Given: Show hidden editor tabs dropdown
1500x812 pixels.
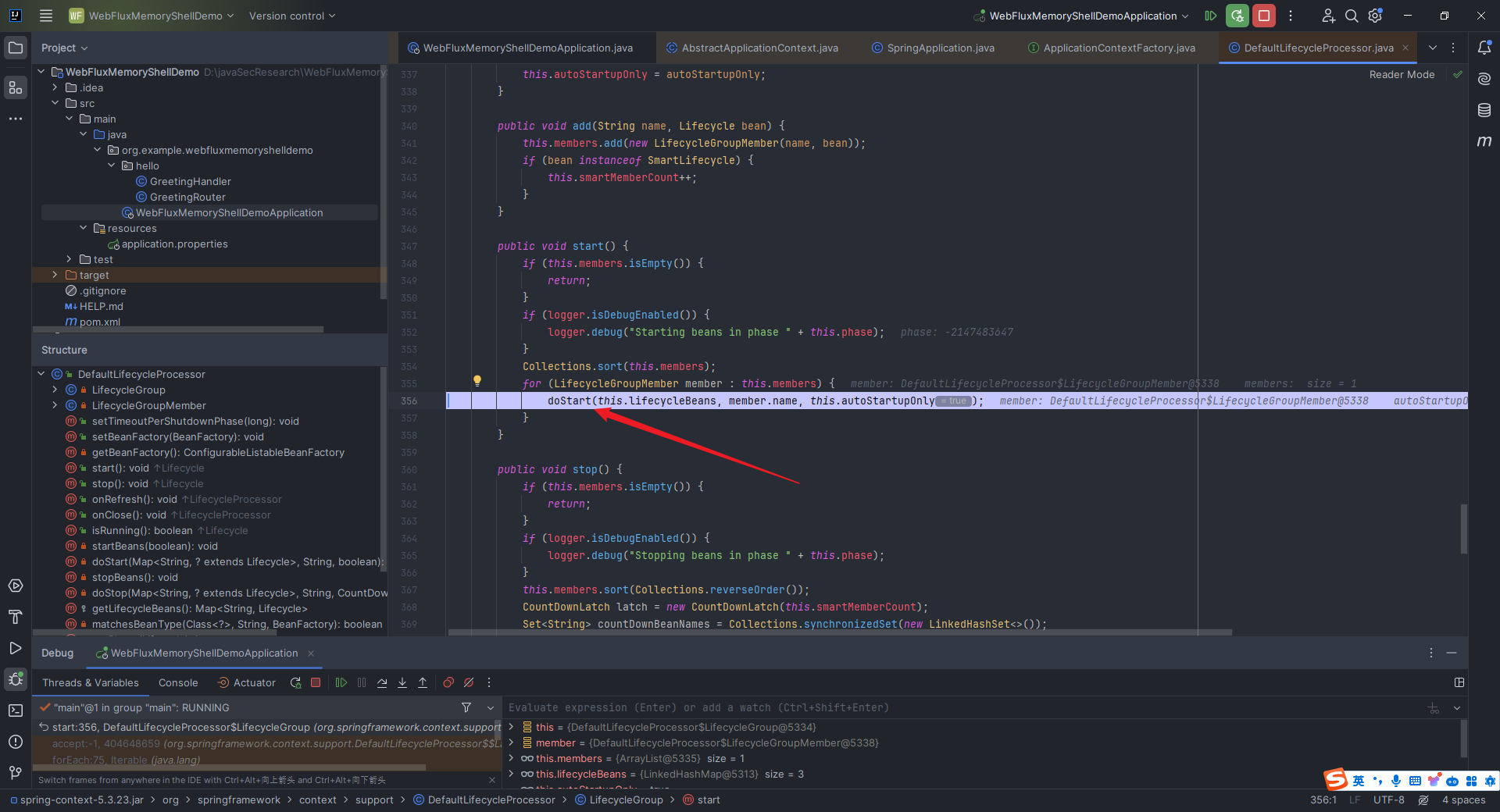Looking at the screenshot, I should tap(1433, 48).
